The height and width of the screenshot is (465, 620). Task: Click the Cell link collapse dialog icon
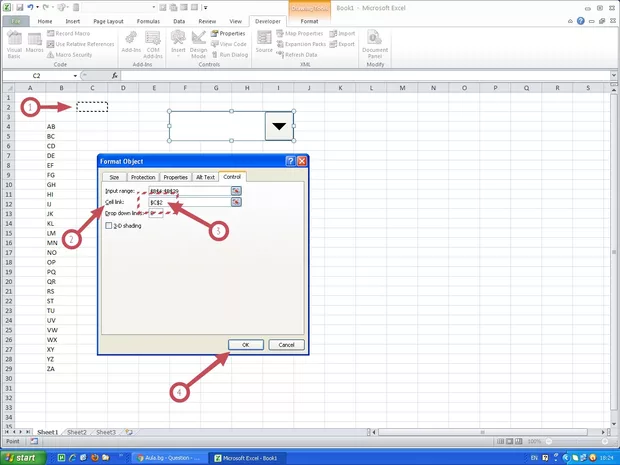236,202
